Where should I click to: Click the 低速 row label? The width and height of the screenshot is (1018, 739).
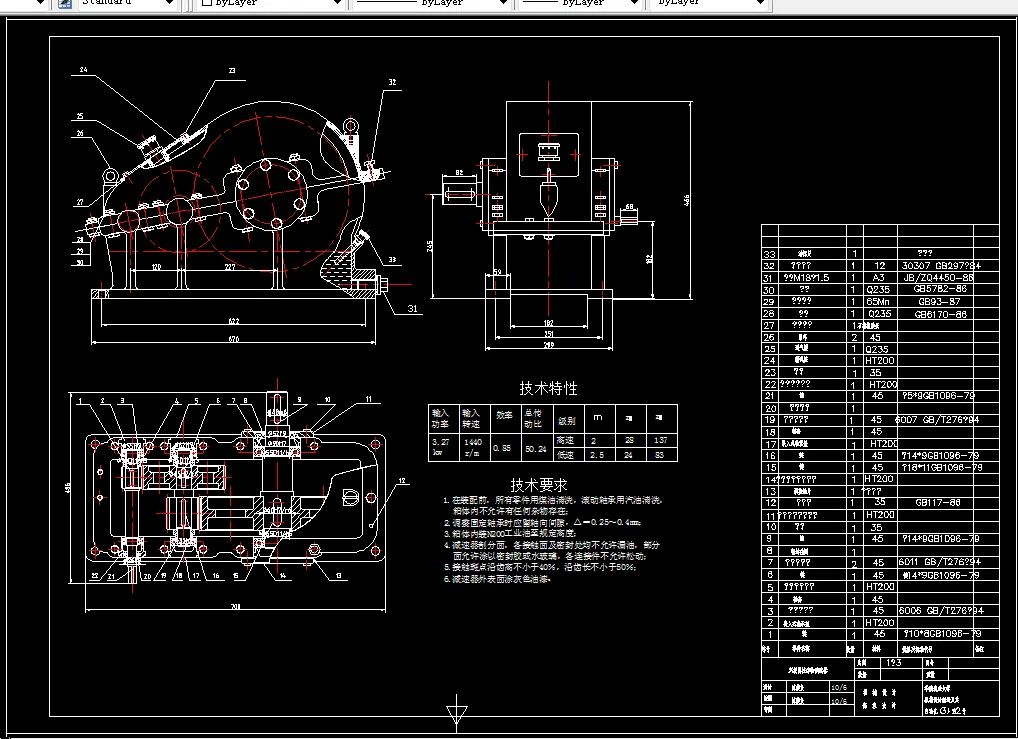565,455
